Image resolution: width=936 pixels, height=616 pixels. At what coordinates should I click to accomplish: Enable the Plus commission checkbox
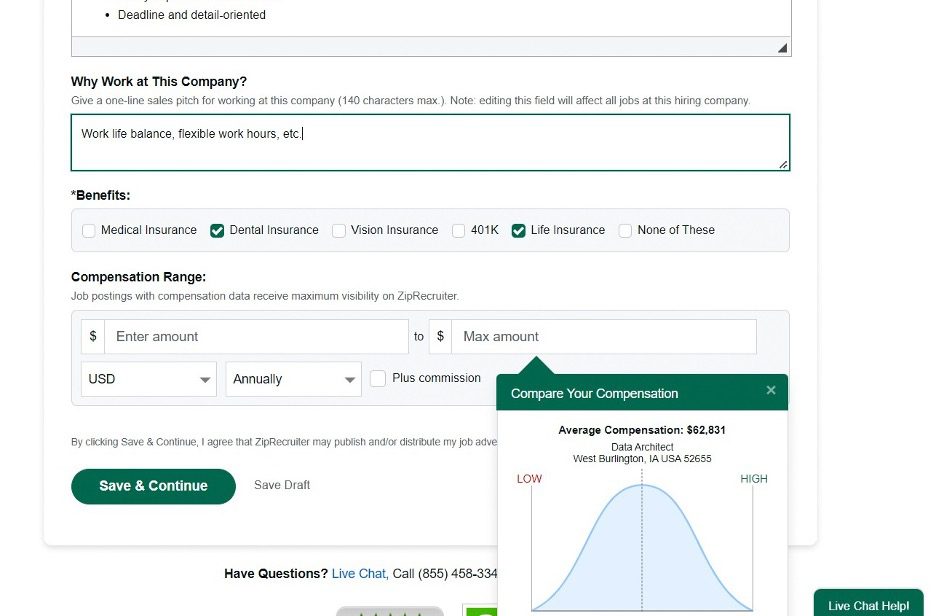[378, 379]
